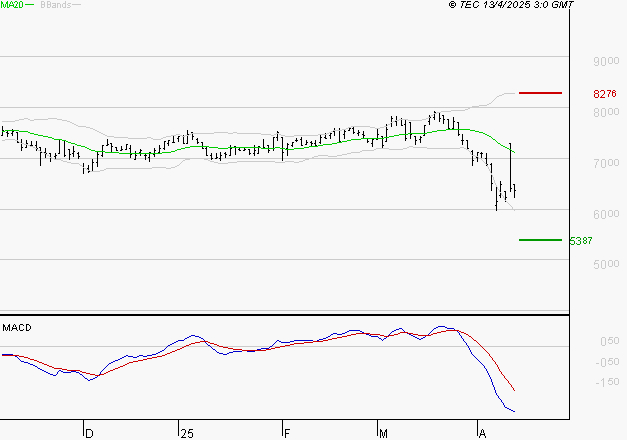Click the gray BBands legend line sample
The width and height of the screenshot is (627, 440).
point(78,6)
